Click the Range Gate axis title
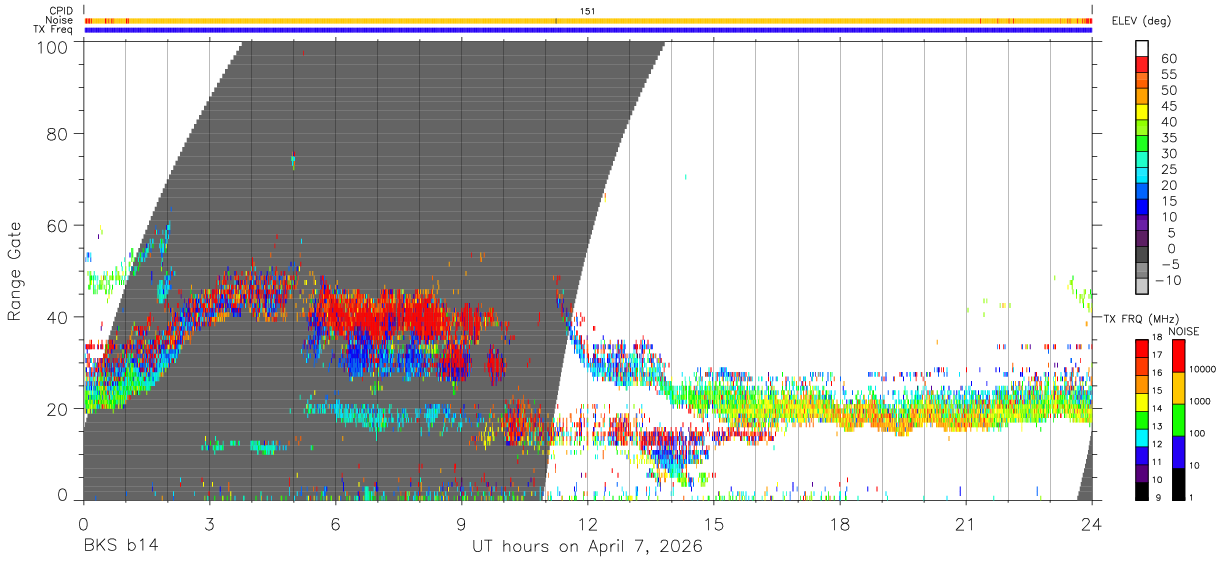This screenshot has height=567, width=1228. click(15, 271)
